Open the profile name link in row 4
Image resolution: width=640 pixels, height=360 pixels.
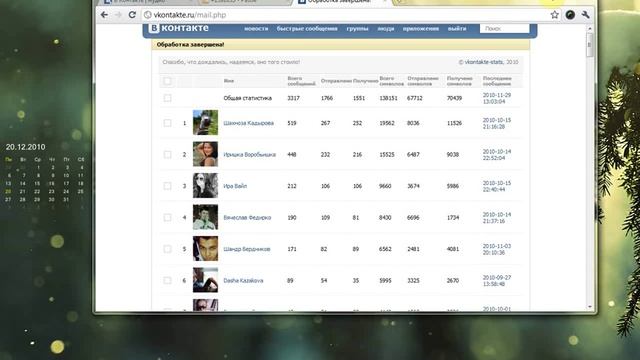pos(247,218)
